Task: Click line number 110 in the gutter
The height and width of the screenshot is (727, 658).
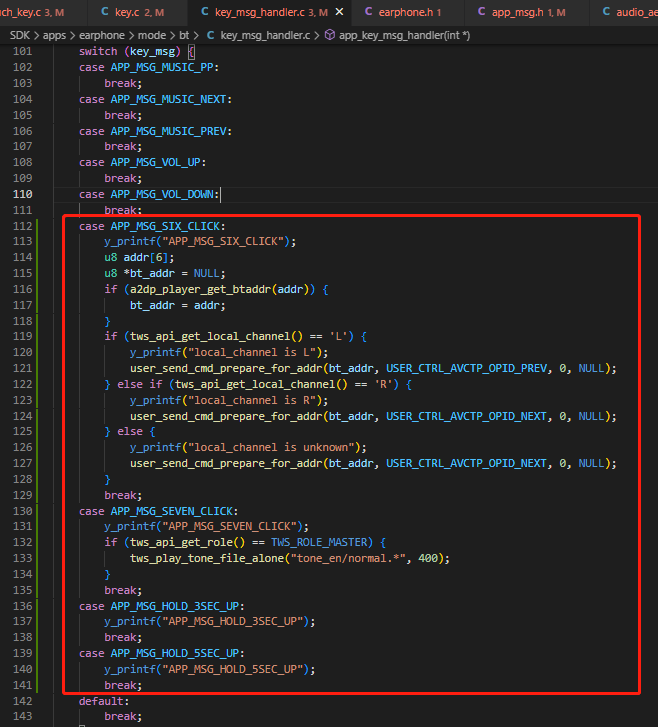Action: coord(23,194)
